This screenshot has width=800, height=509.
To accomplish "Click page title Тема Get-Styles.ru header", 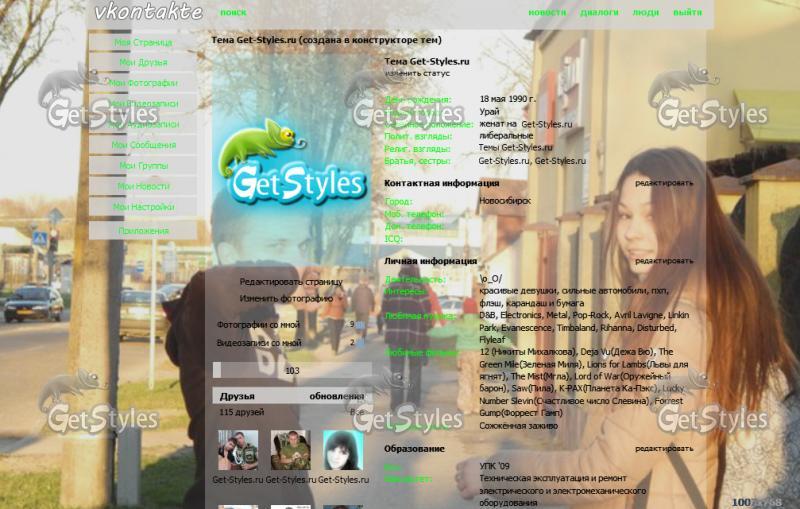I will (x=327, y=40).
